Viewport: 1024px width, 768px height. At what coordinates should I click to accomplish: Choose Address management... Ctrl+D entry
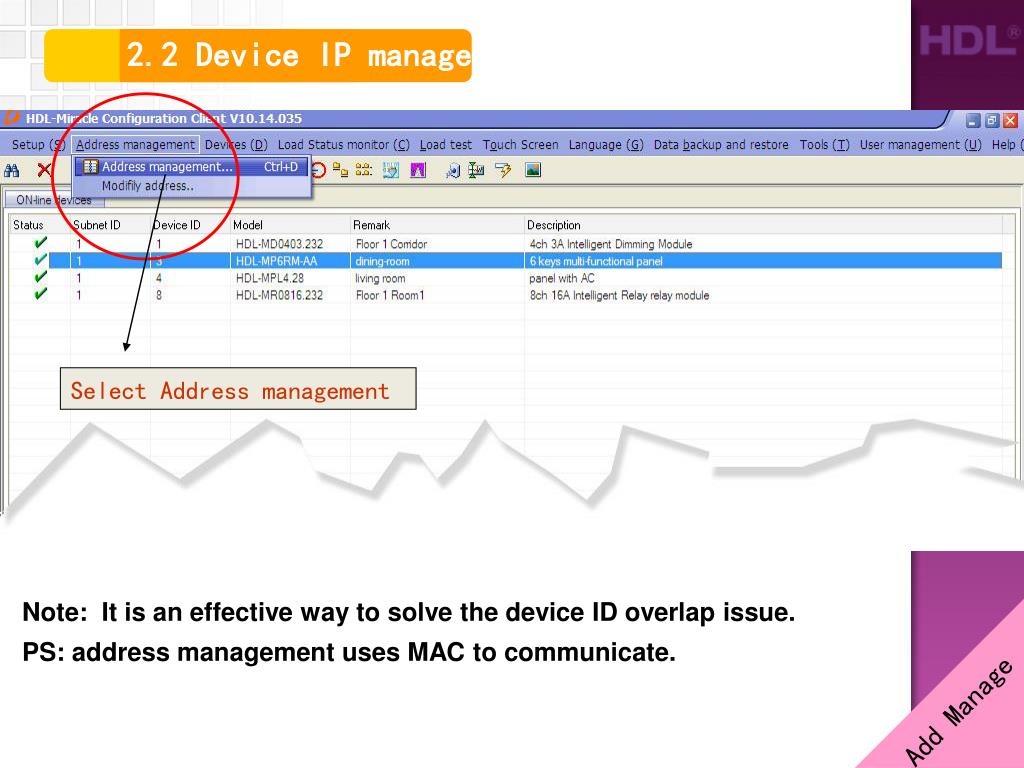pyautogui.click(x=191, y=167)
